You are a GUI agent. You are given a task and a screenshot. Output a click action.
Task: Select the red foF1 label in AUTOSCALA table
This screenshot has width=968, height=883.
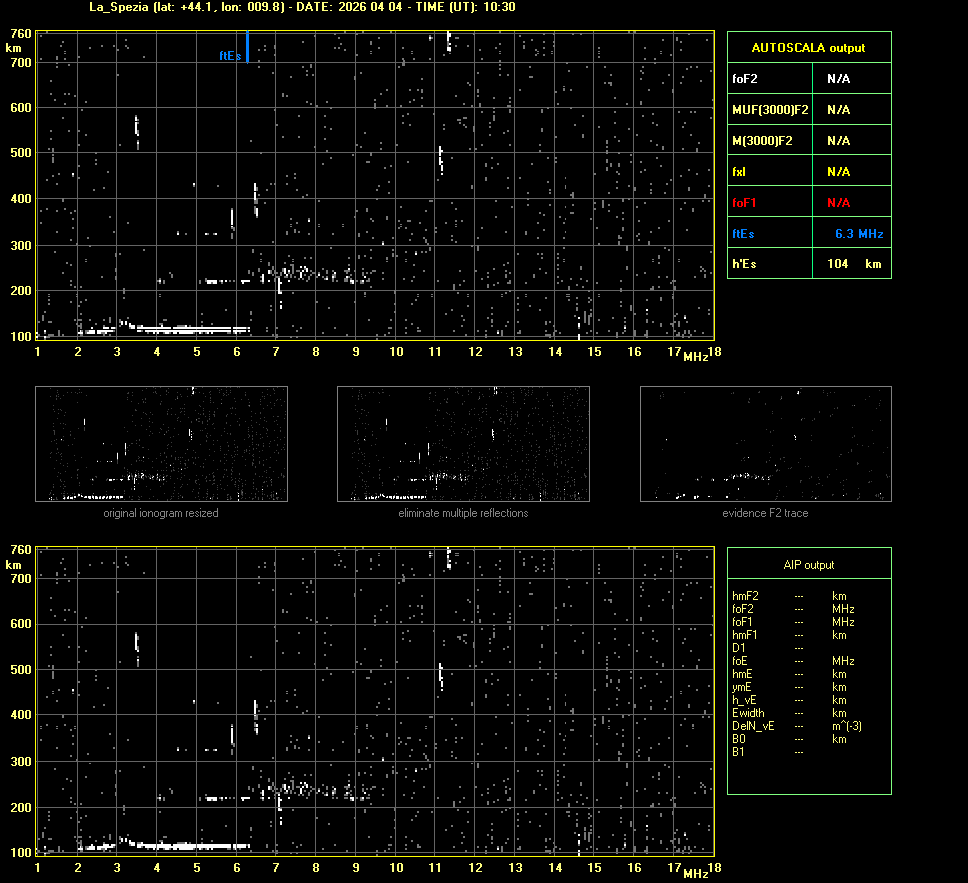click(742, 203)
